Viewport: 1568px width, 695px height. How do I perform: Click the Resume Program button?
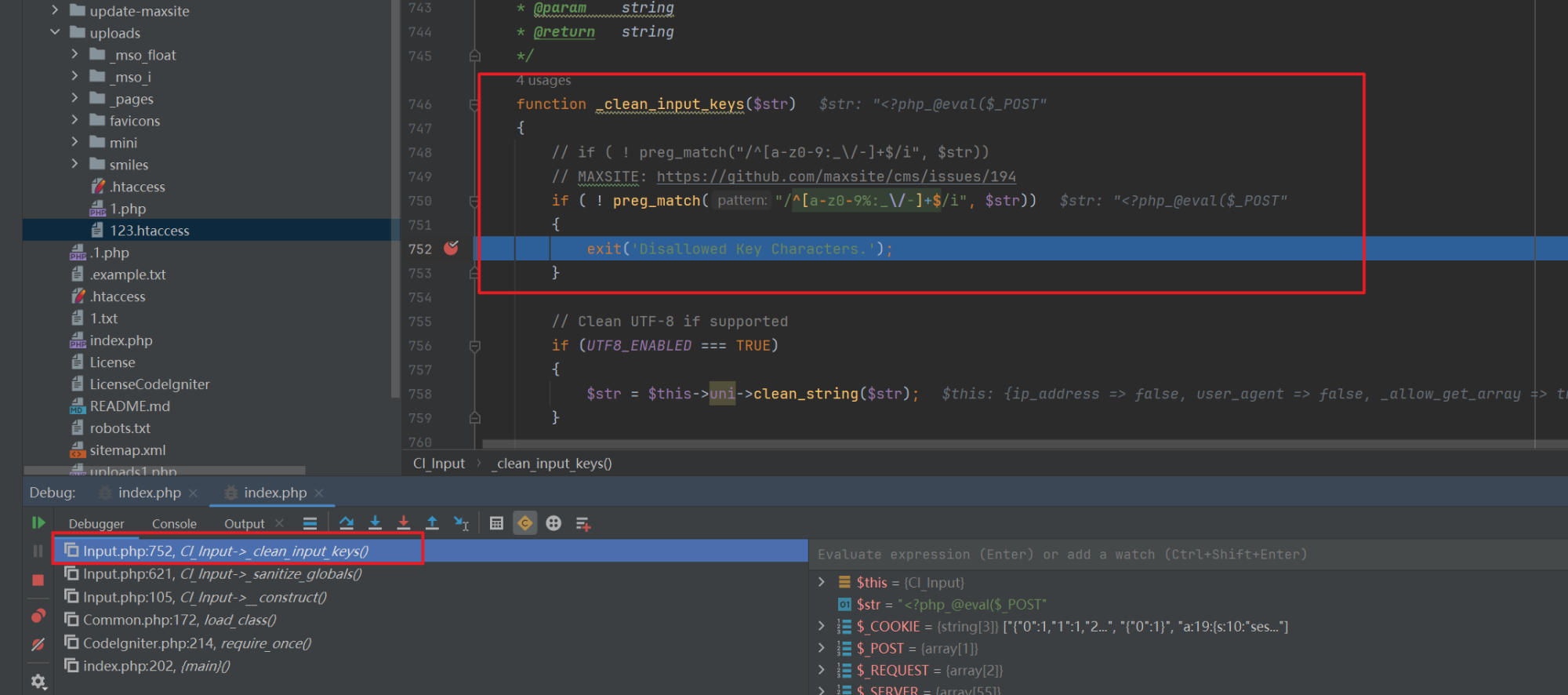tap(38, 523)
